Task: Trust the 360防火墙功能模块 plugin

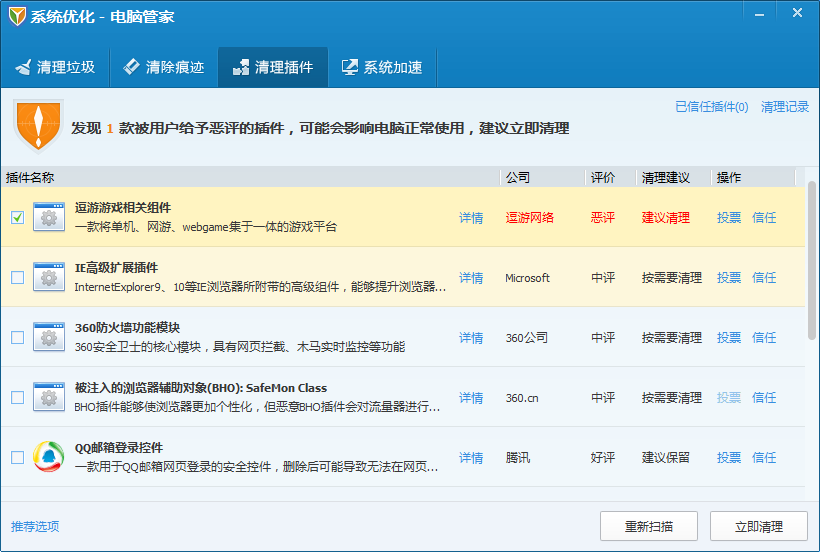Action: (764, 338)
